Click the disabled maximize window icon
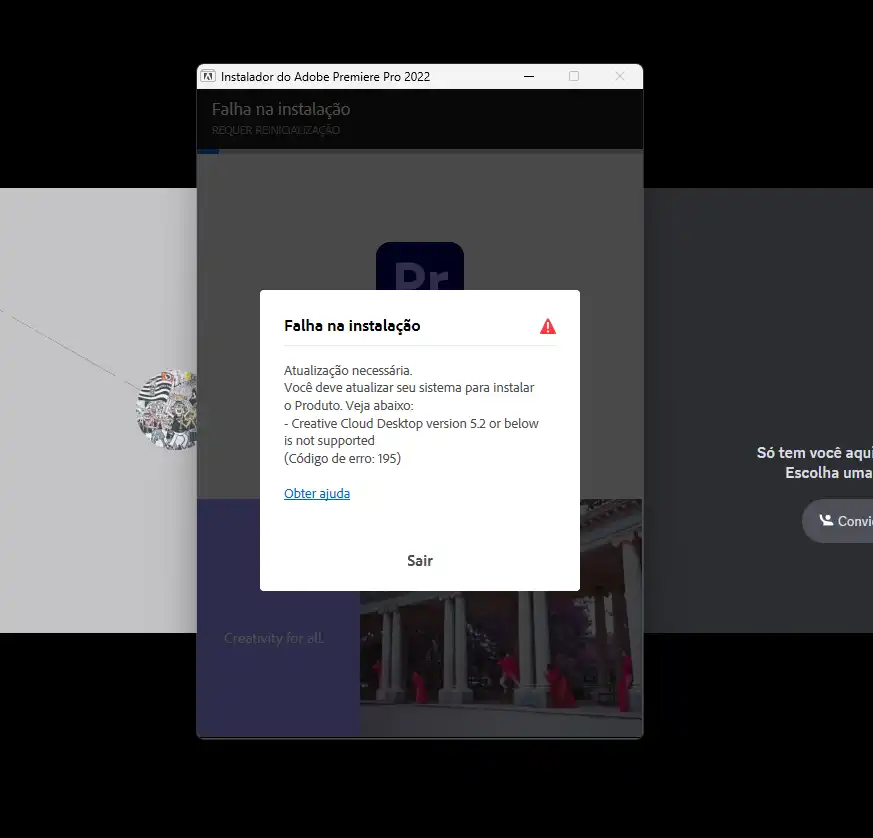The image size is (873, 838). pos(574,76)
